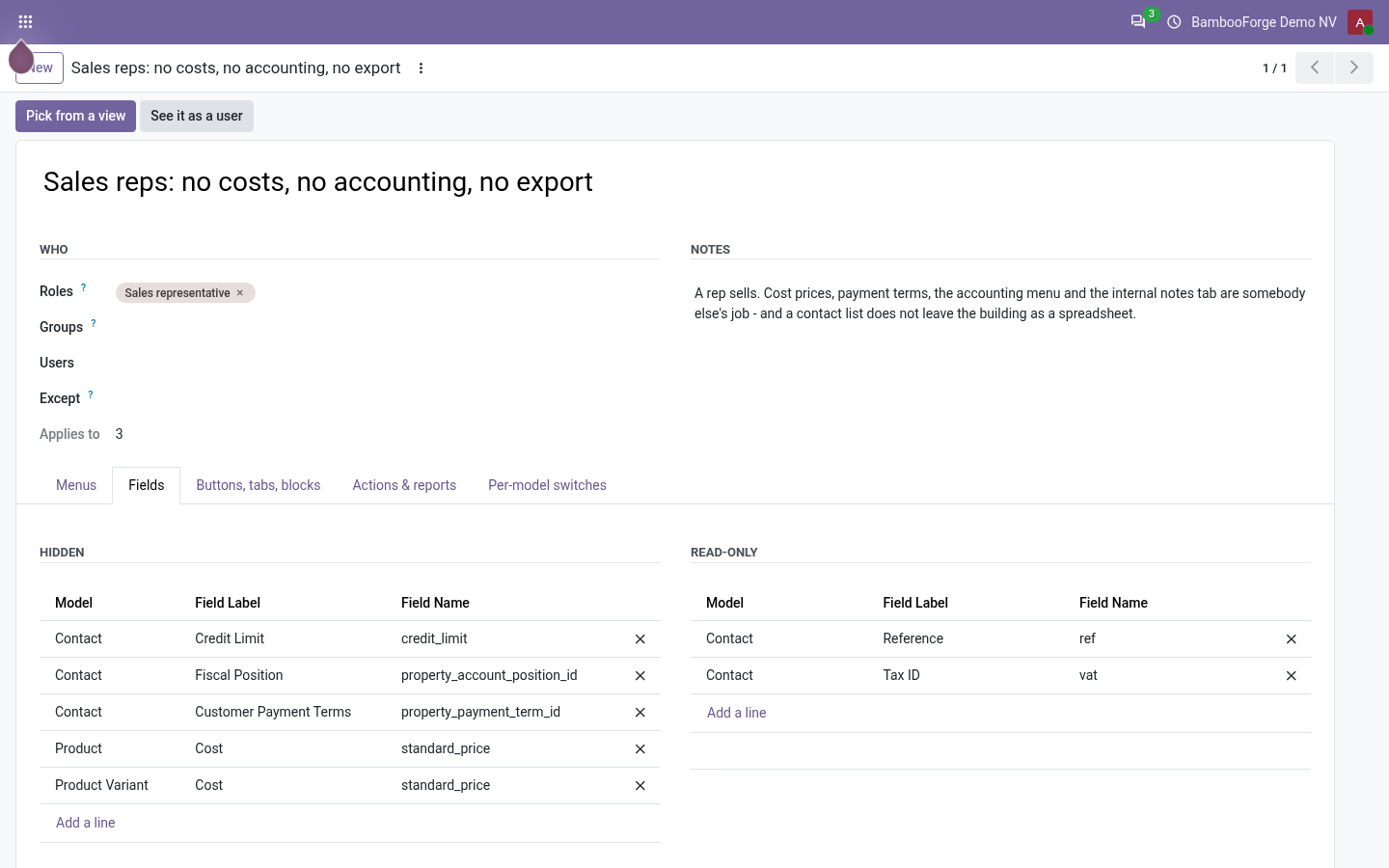Open the Buttons, tabs, blocks tab

pyautogui.click(x=259, y=485)
